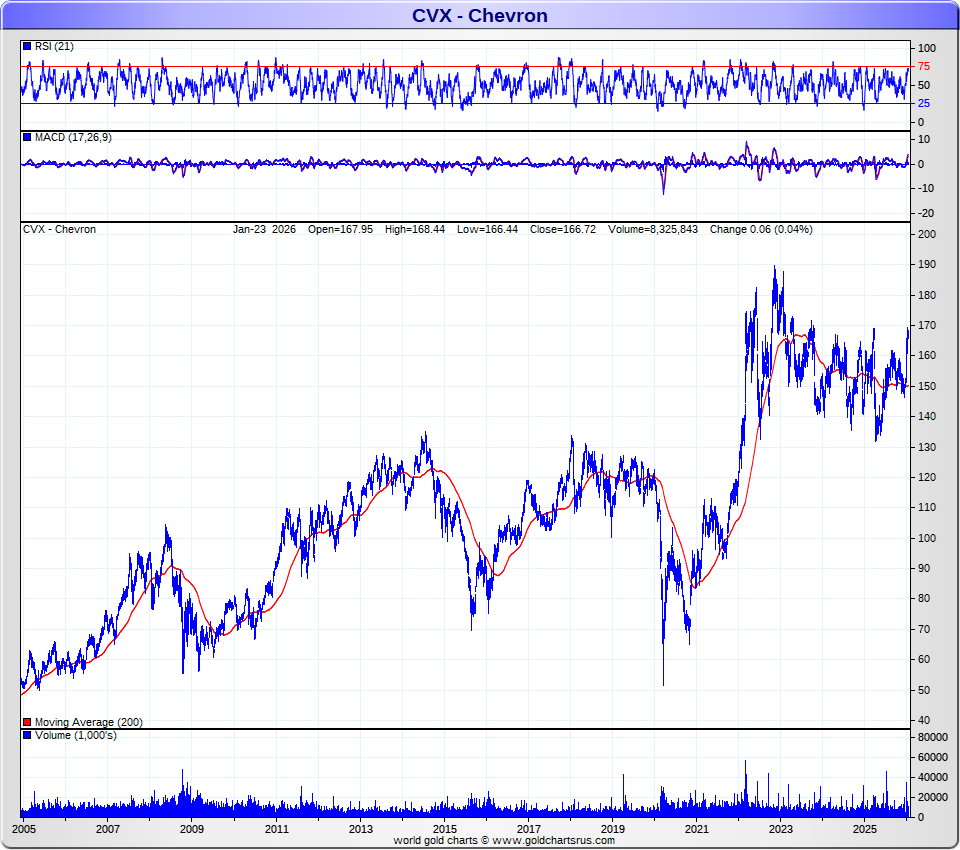Click the 2021 label on the time axis

(697, 829)
